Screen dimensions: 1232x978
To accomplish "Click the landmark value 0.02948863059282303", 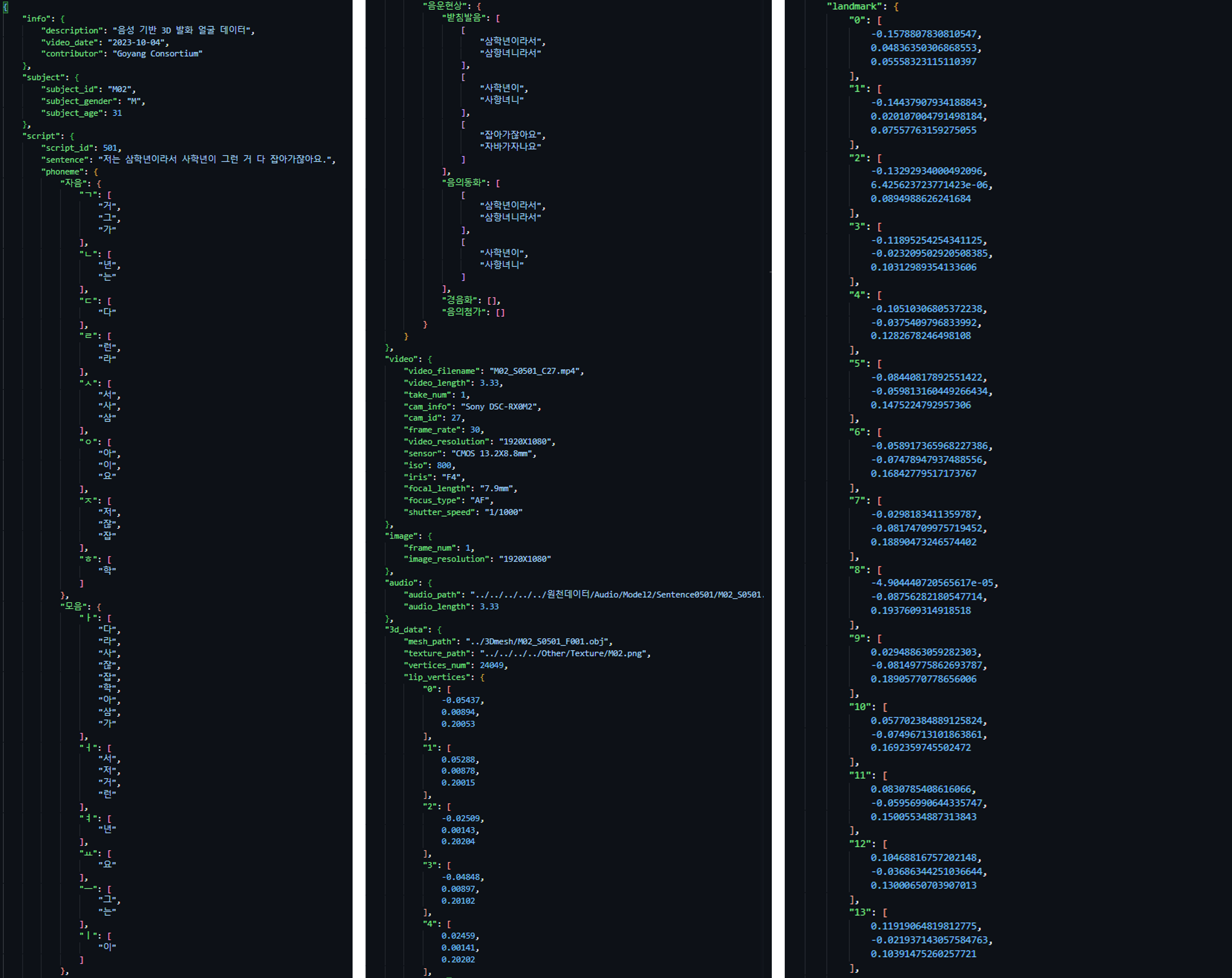I will [x=924, y=652].
